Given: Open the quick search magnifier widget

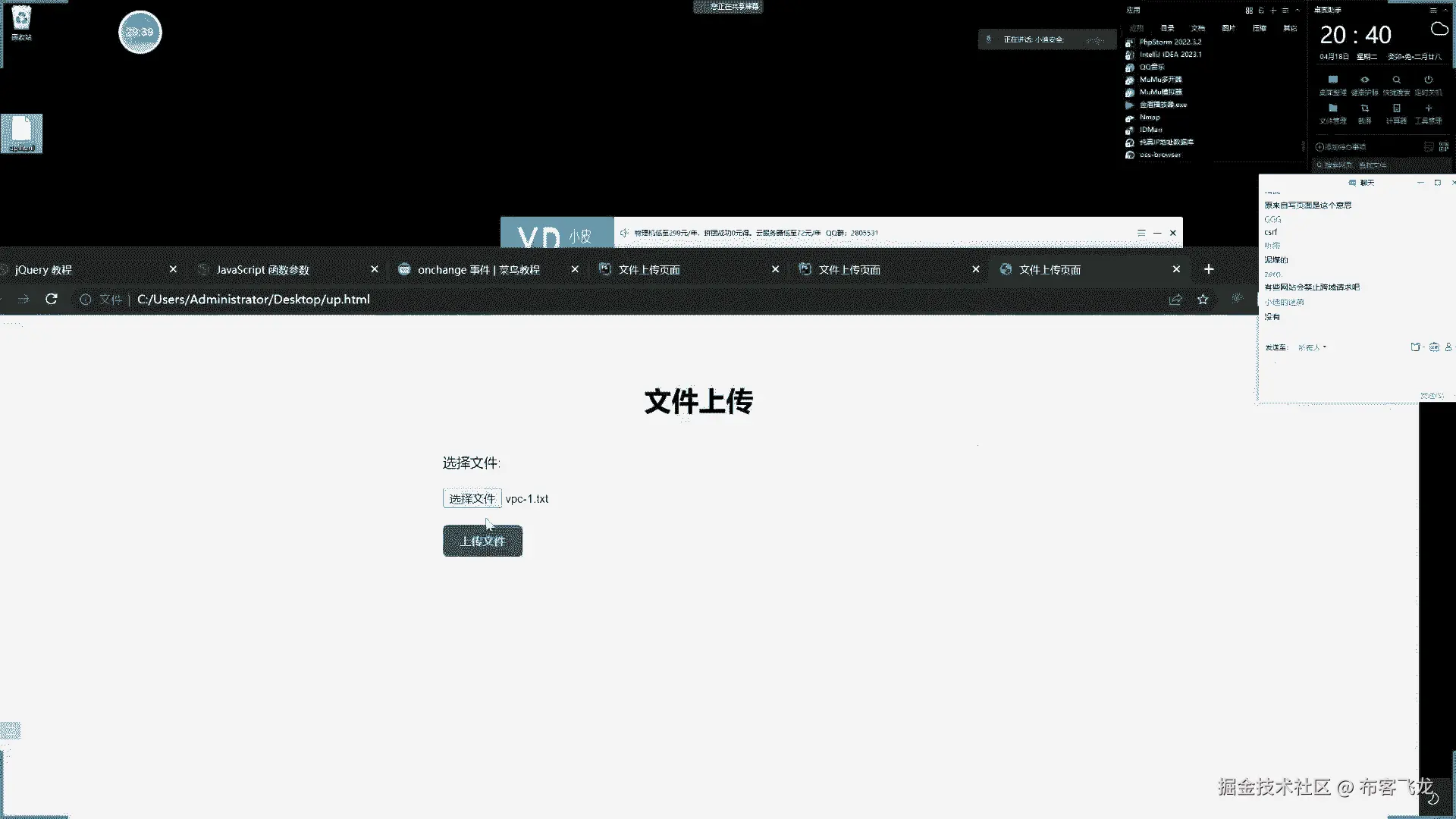Looking at the screenshot, I should [1396, 80].
